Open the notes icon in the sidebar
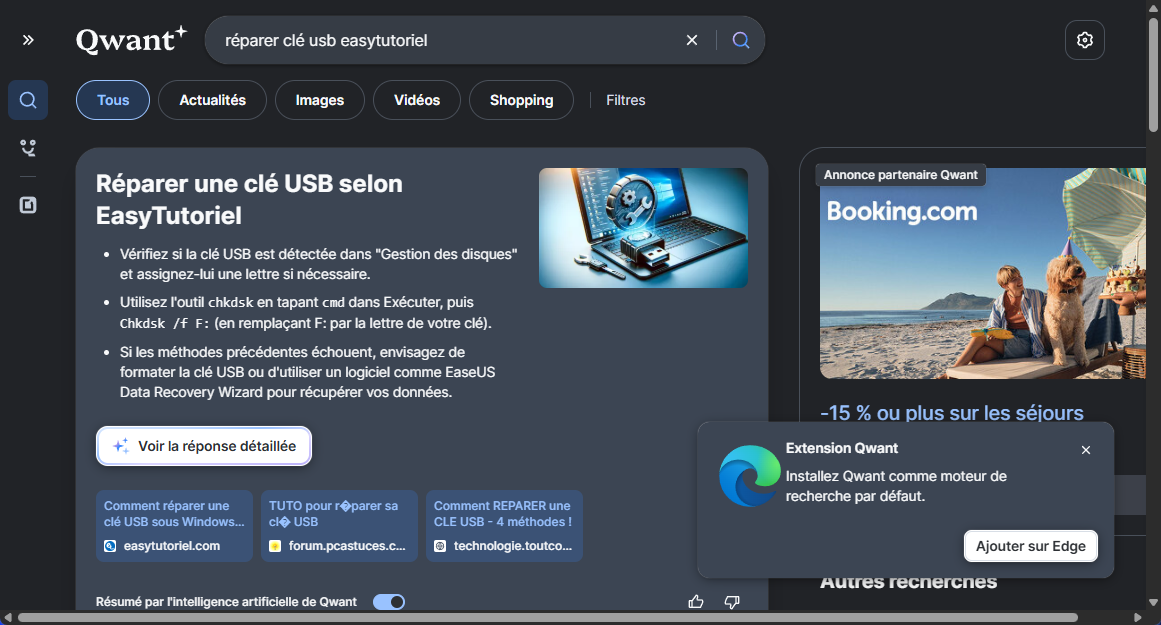The height and width of the screenshot is (625, 1161). click(x=27, y=204)
